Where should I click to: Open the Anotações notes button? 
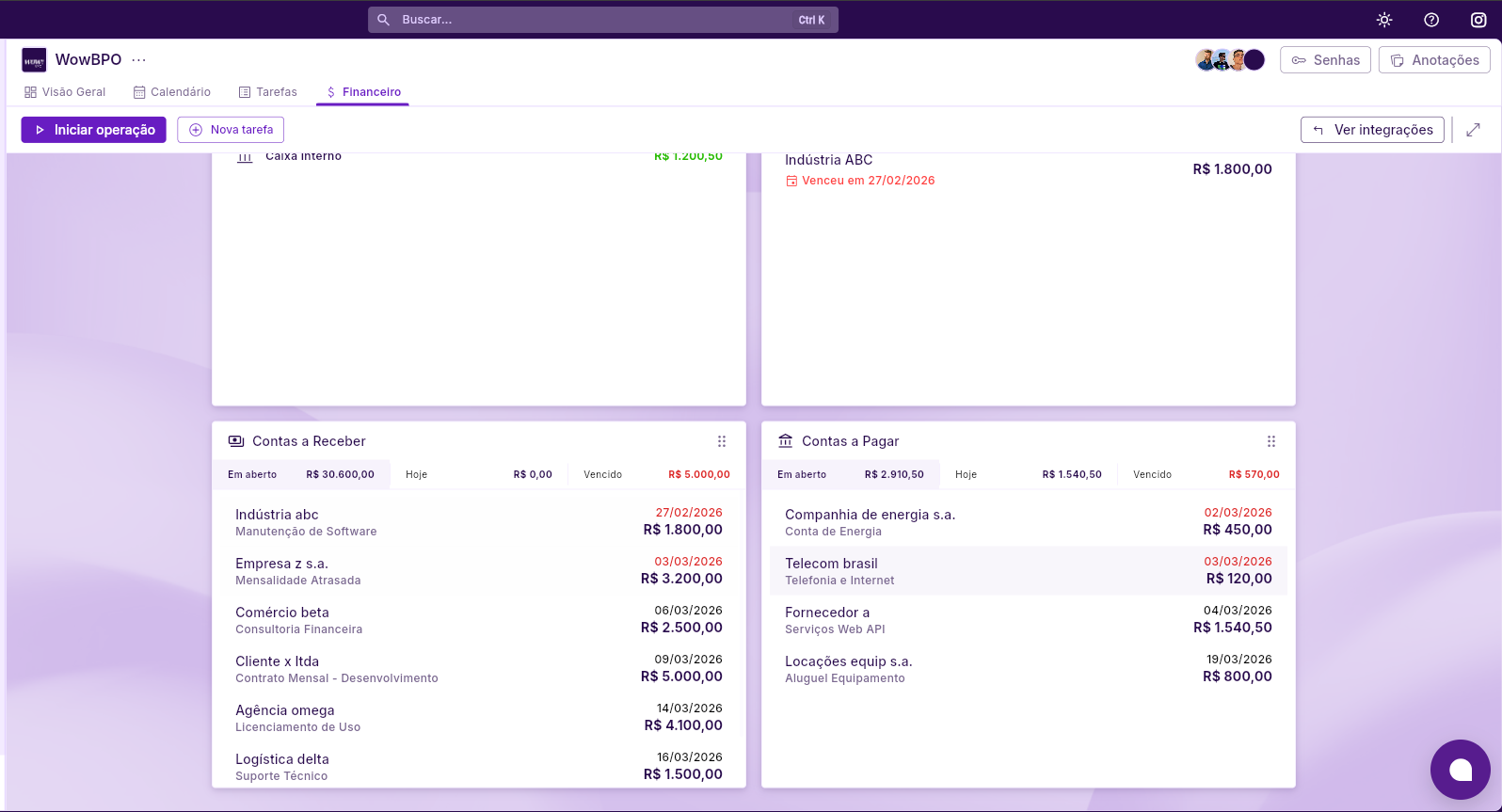click(1434, 60)
